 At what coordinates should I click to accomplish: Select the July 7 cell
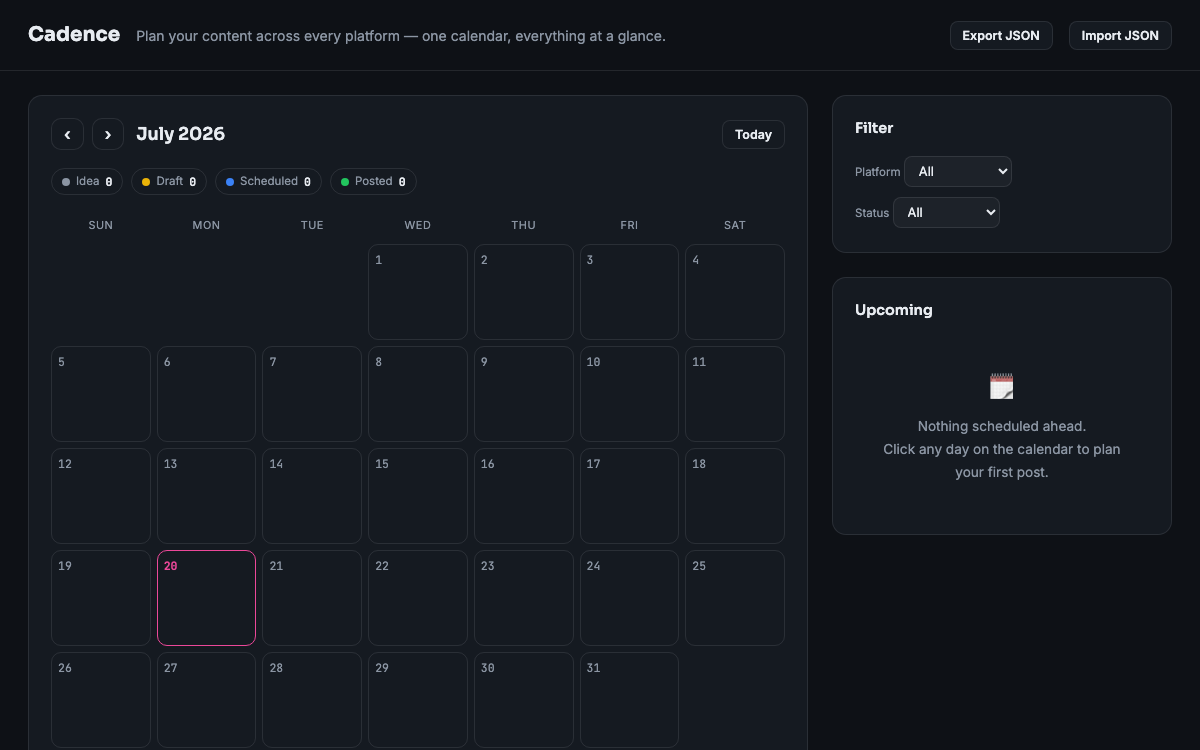(x=312, y=394)
